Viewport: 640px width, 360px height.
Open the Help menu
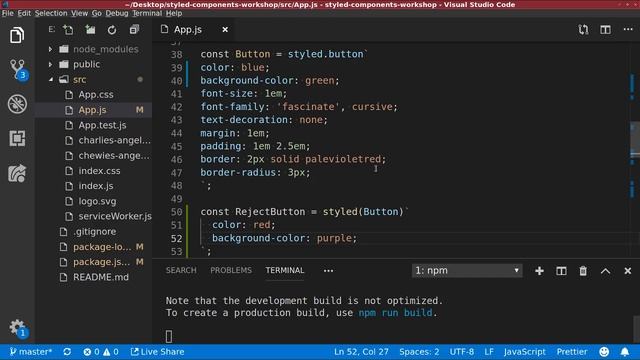point(174,13)
